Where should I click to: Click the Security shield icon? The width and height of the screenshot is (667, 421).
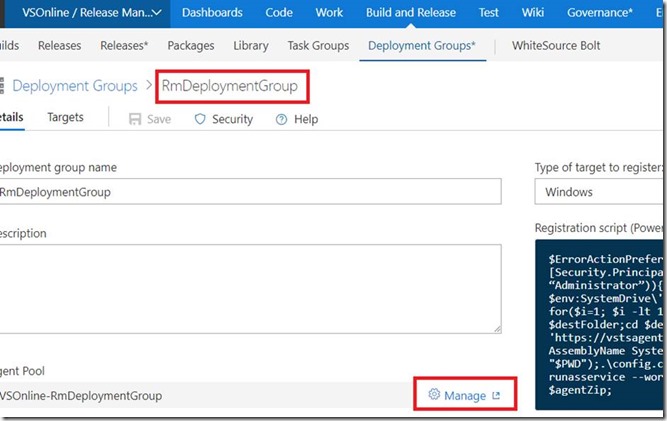click(x=200, y=119)
